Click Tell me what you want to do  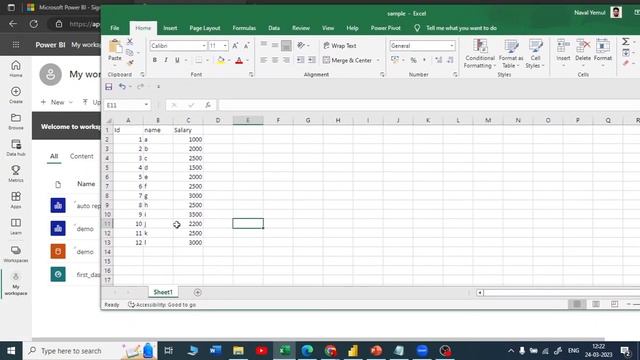pyautogui.click(x=461, y=28)
